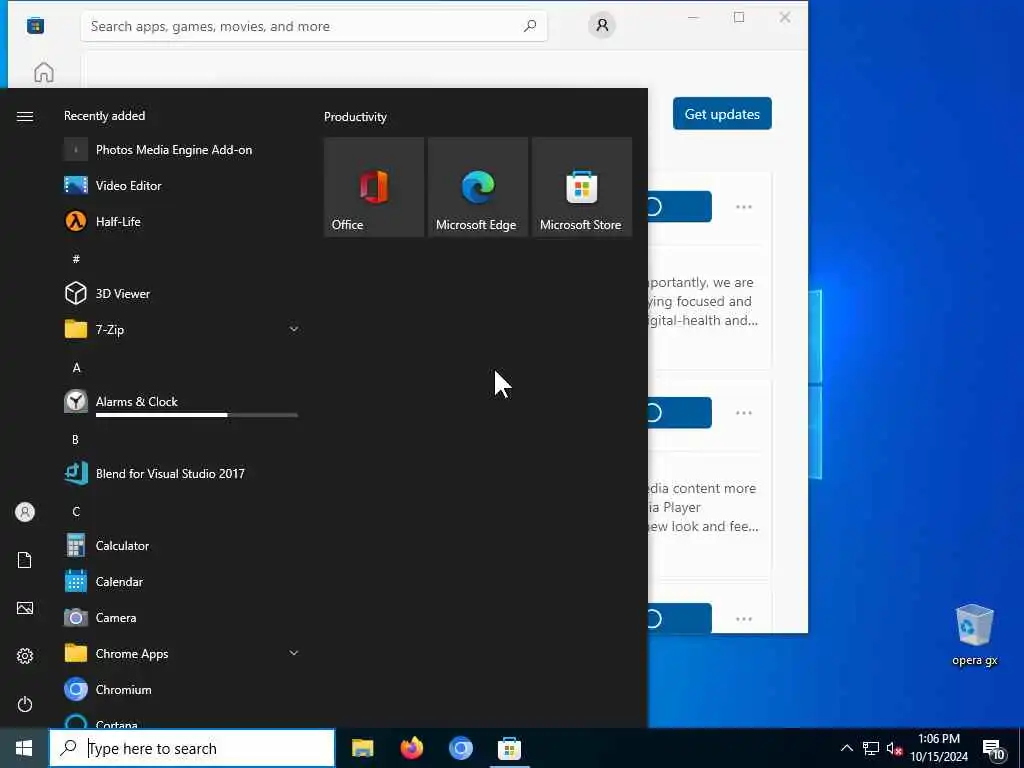The height and width of the screenshot is (768, 1024).
Task: Open Chromium from the taskbar
Action: click(x=460, y=748)
